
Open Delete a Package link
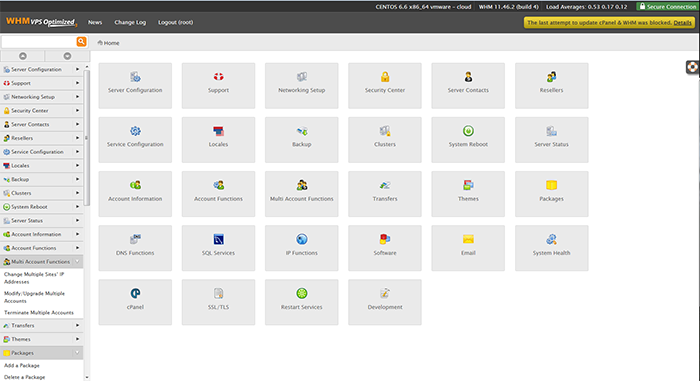[25, 377]
